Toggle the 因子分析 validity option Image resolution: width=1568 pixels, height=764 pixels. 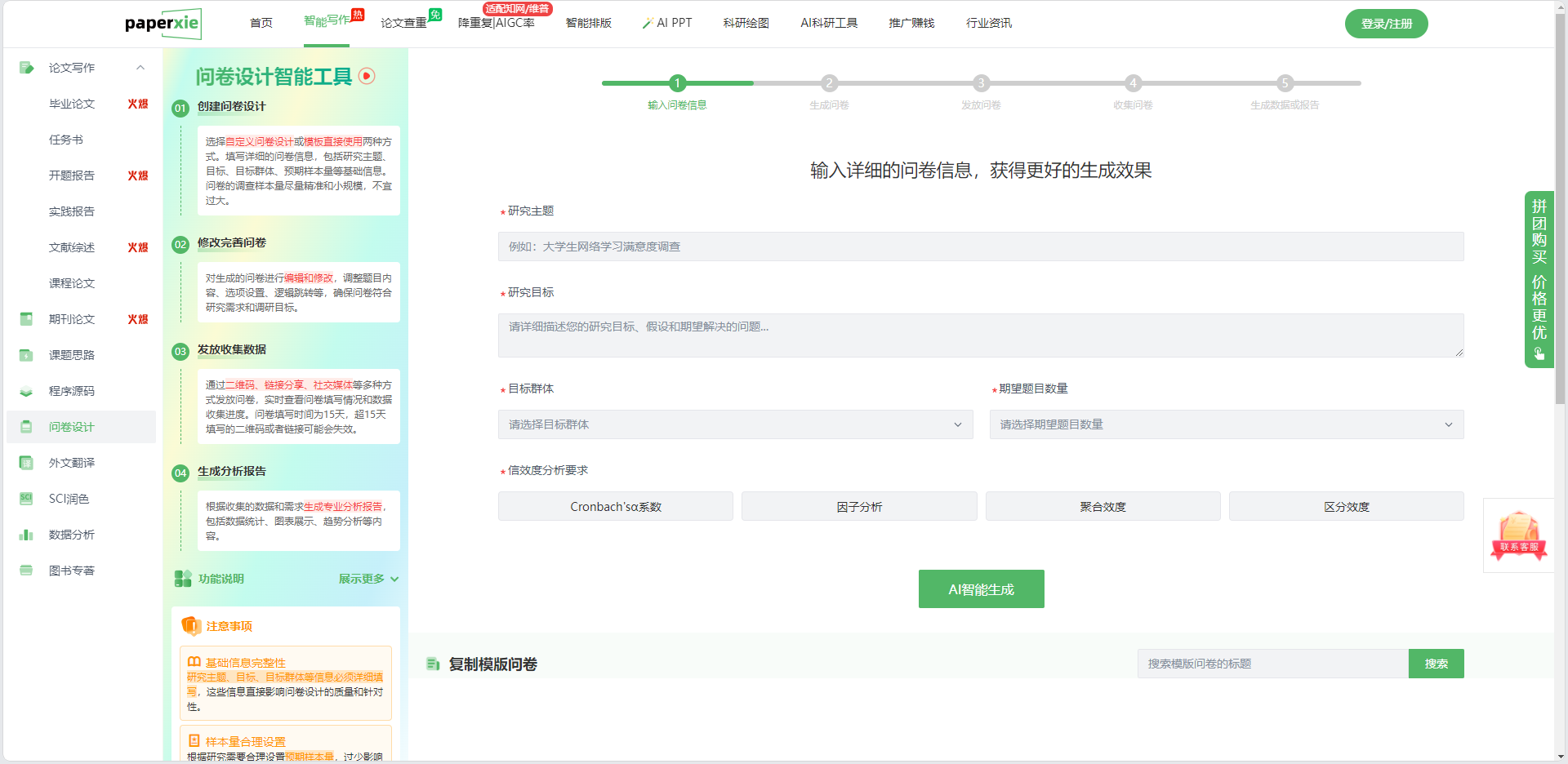[858, 507]
